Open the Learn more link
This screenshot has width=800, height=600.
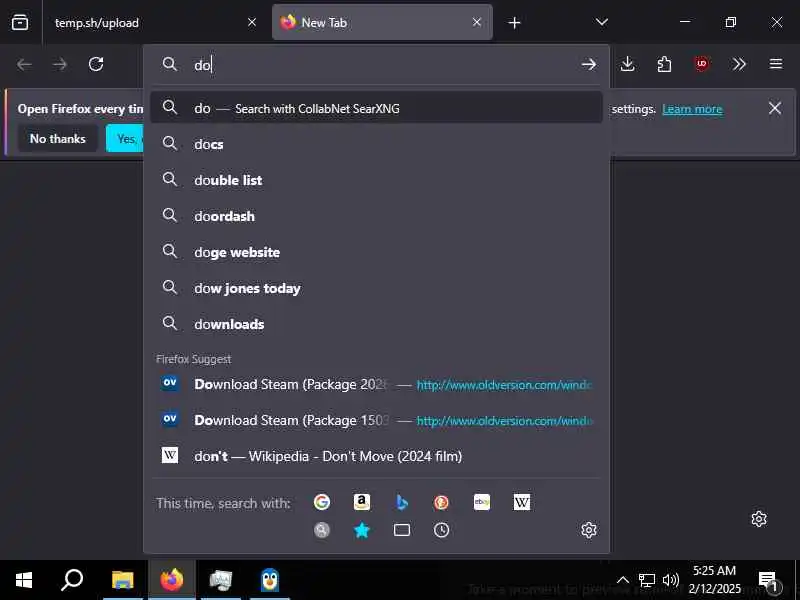692,109
